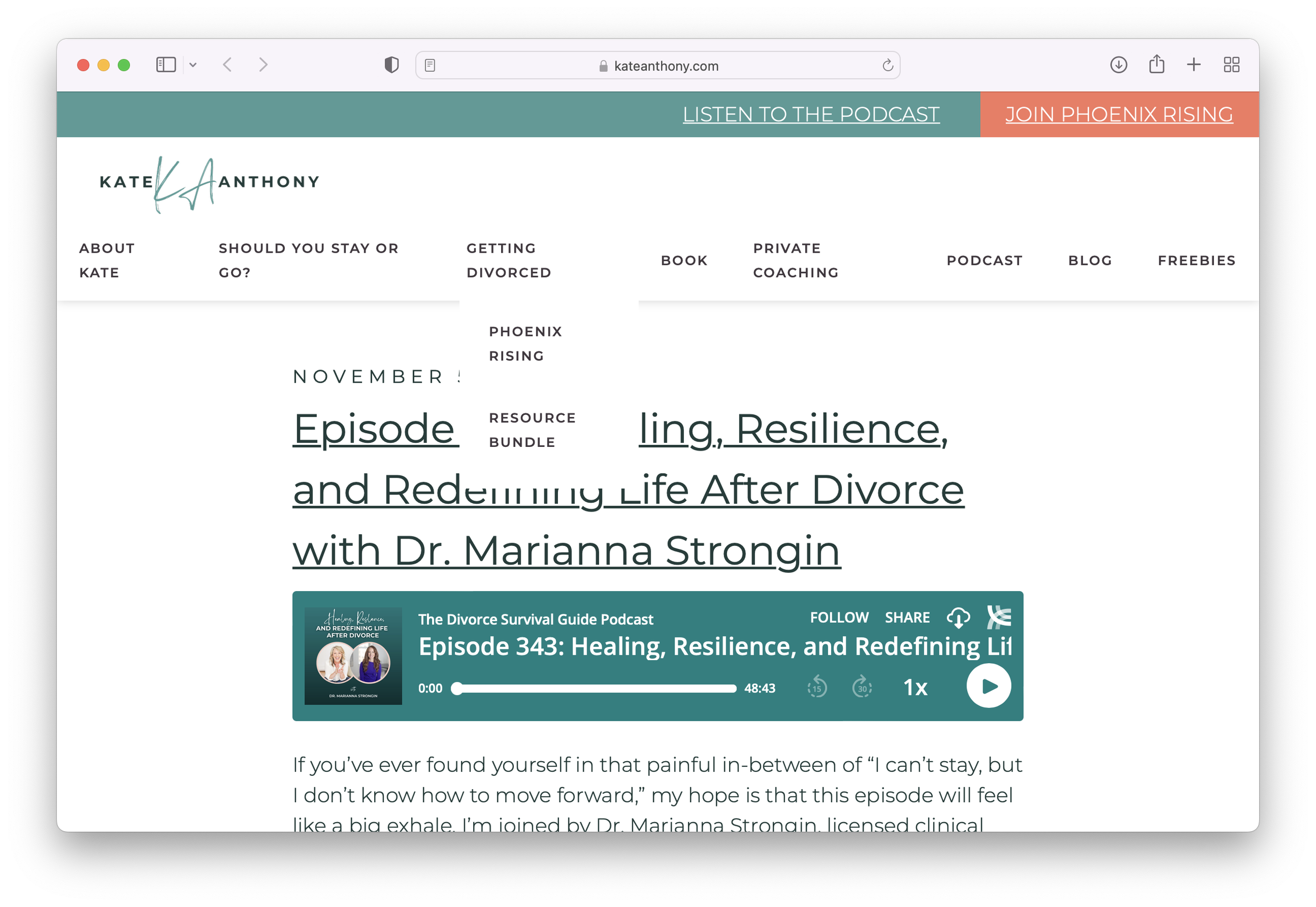Click Listen to the Podcast link
This screenshot has height=907, width=1316.
coord(811,114)
